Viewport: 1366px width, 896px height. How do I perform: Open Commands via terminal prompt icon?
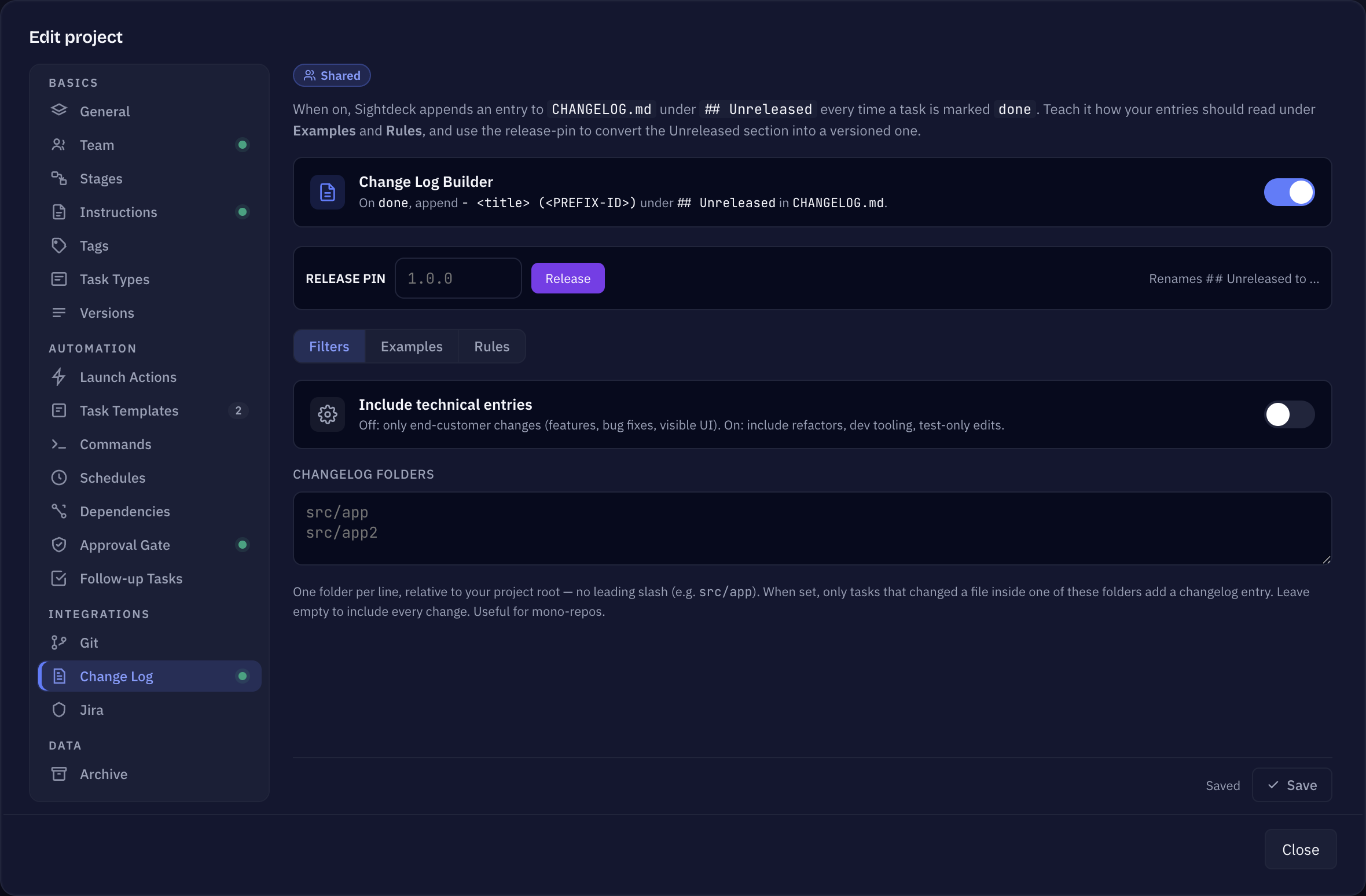tap(59, 444)
